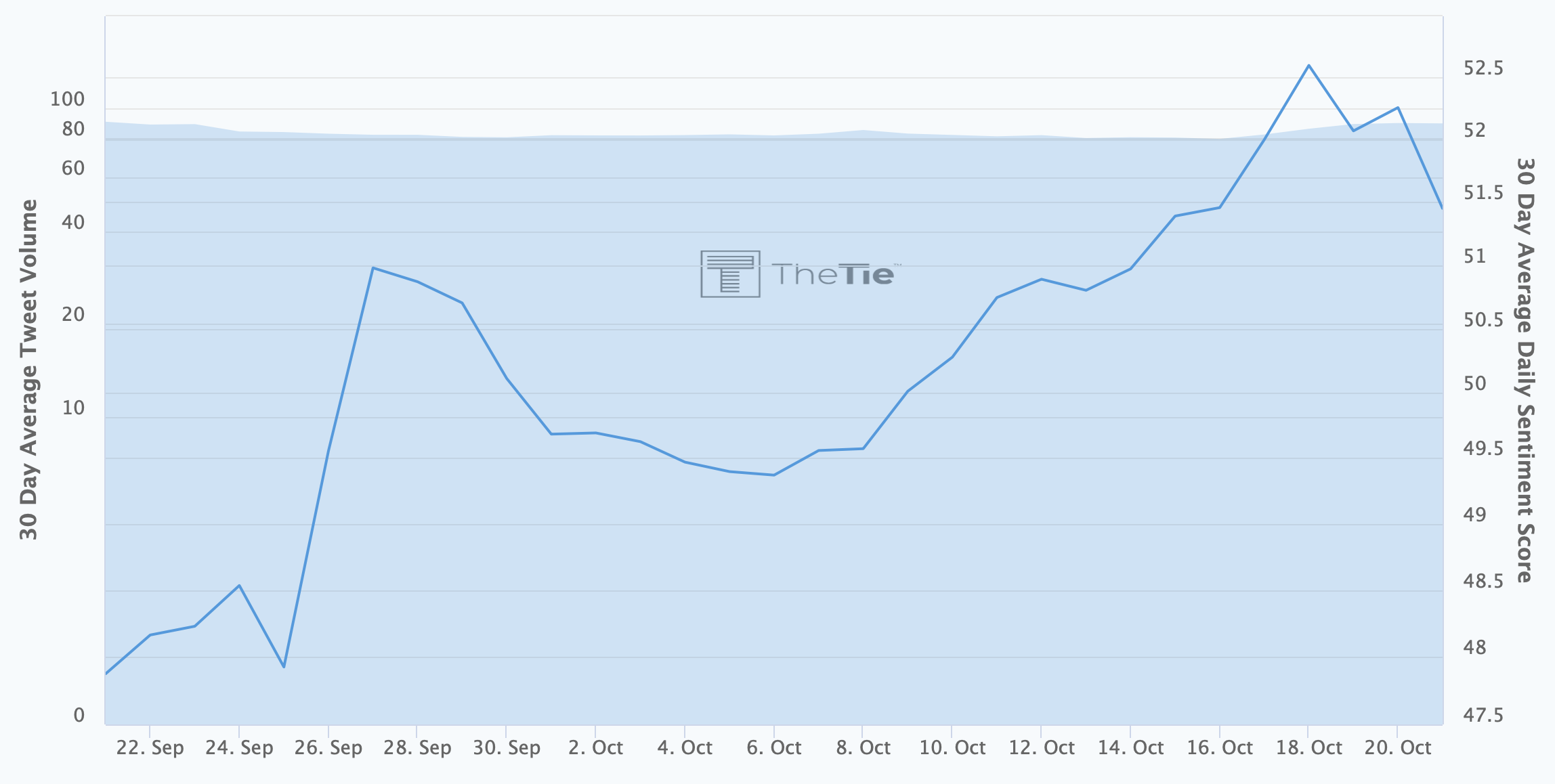Click the sentiment line trough at 6. Oct

tap(774, 475)
